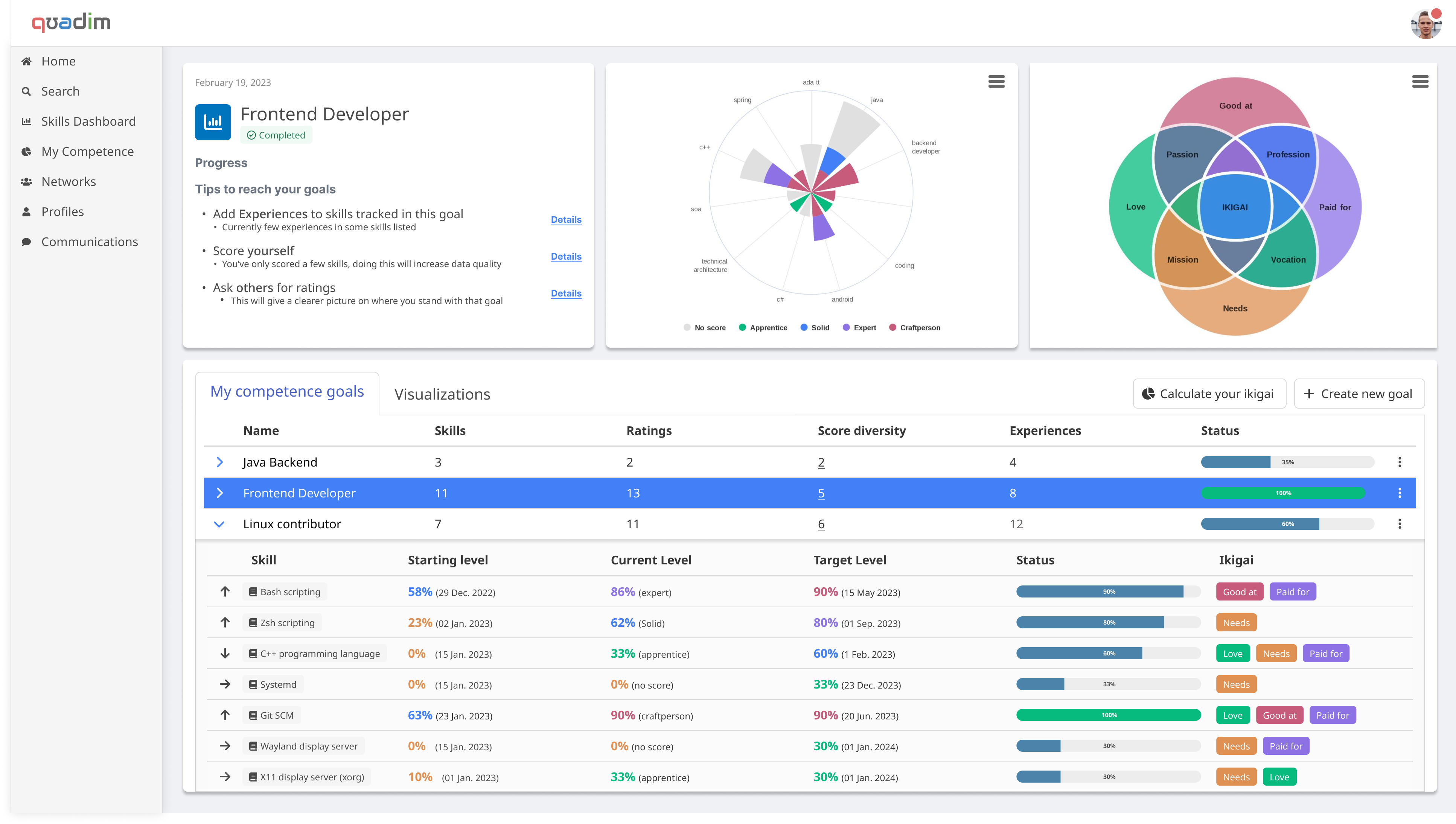Screen dimensions: 1456x824
Task: Open the ikigai chart hamburger menu
Action: point(1420,82)
